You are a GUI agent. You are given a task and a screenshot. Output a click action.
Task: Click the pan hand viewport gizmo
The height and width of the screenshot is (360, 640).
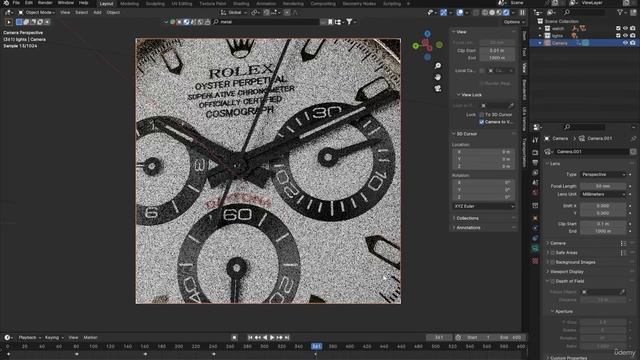click(x=438, y=77)
